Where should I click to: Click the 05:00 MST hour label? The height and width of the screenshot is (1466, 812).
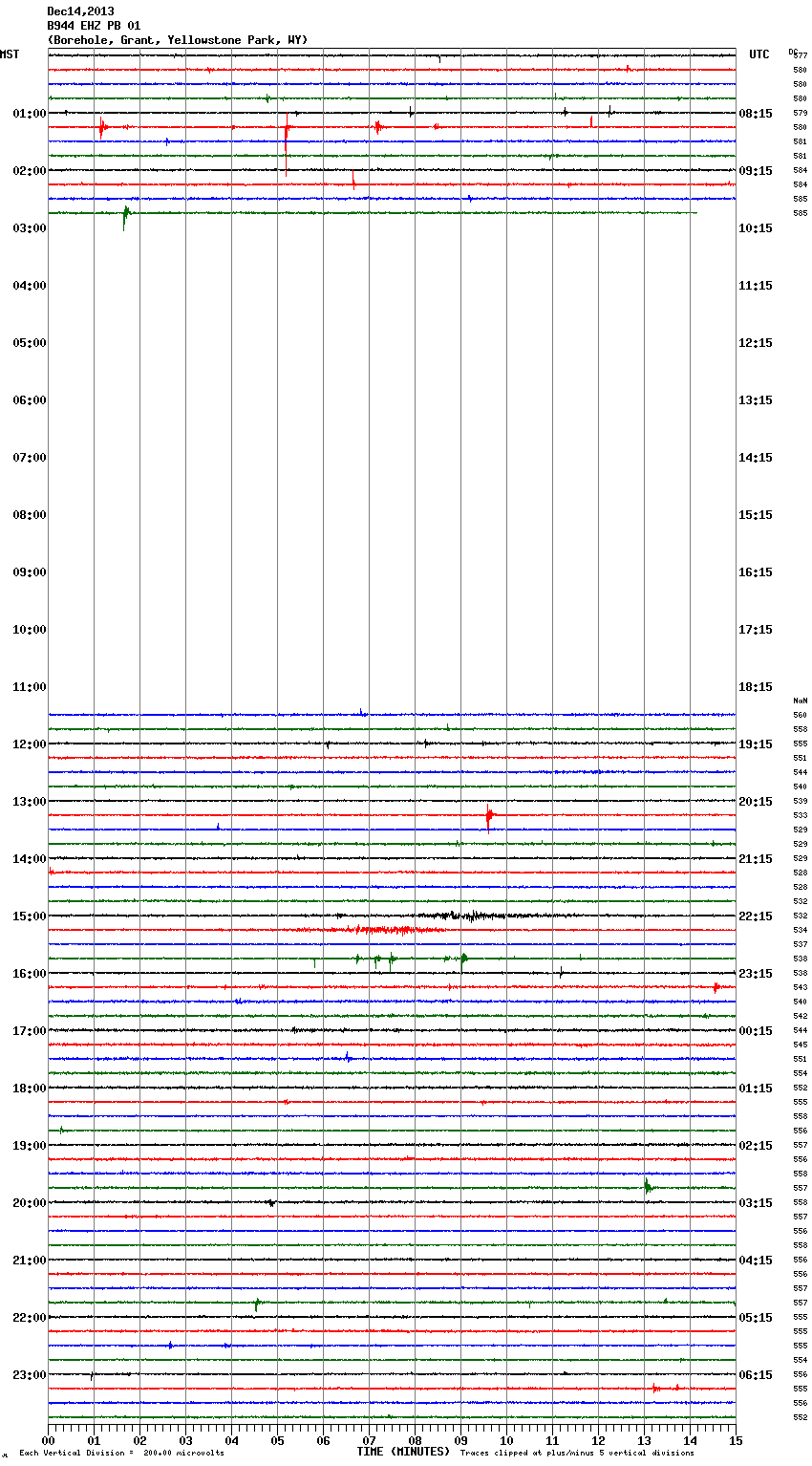pyautogui.click(x=30, y=343)
